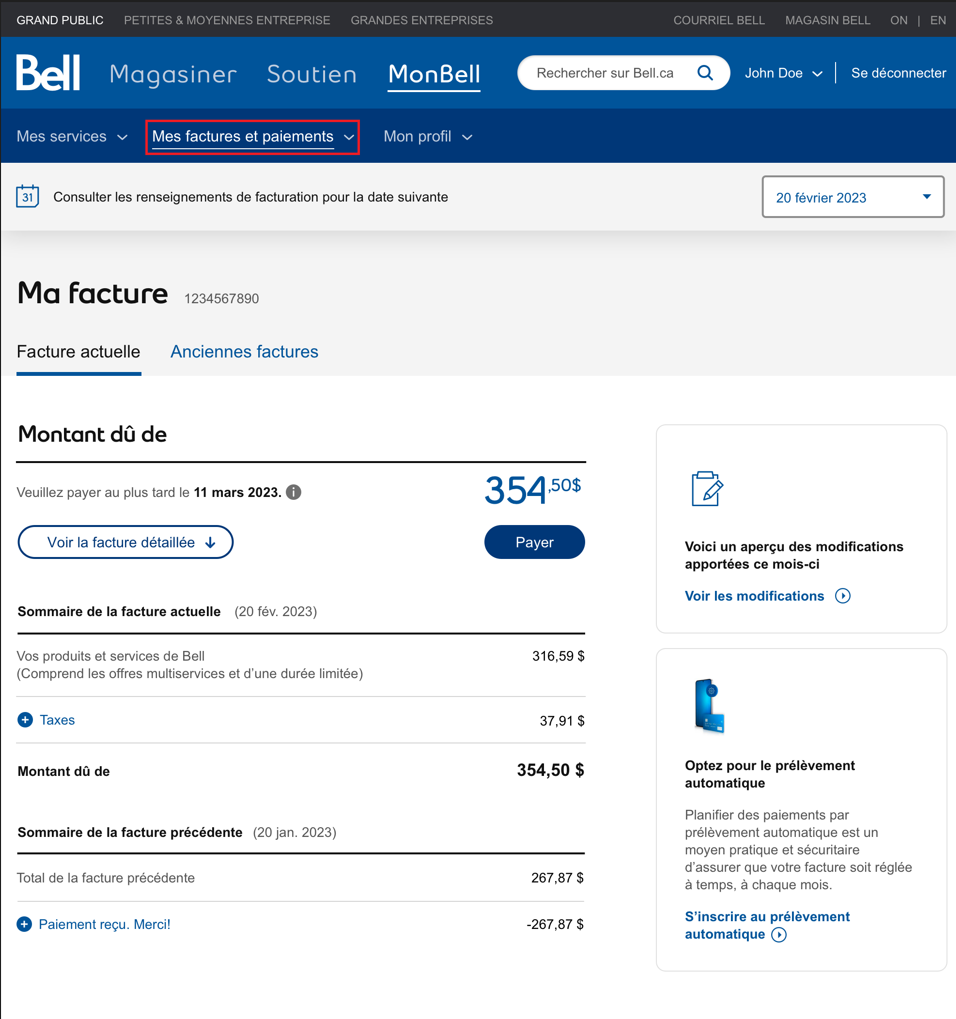Viewport: 956px width, 1019px height.
Task: Click the Se déconnecter link
Action: click(x=898, y=73)
